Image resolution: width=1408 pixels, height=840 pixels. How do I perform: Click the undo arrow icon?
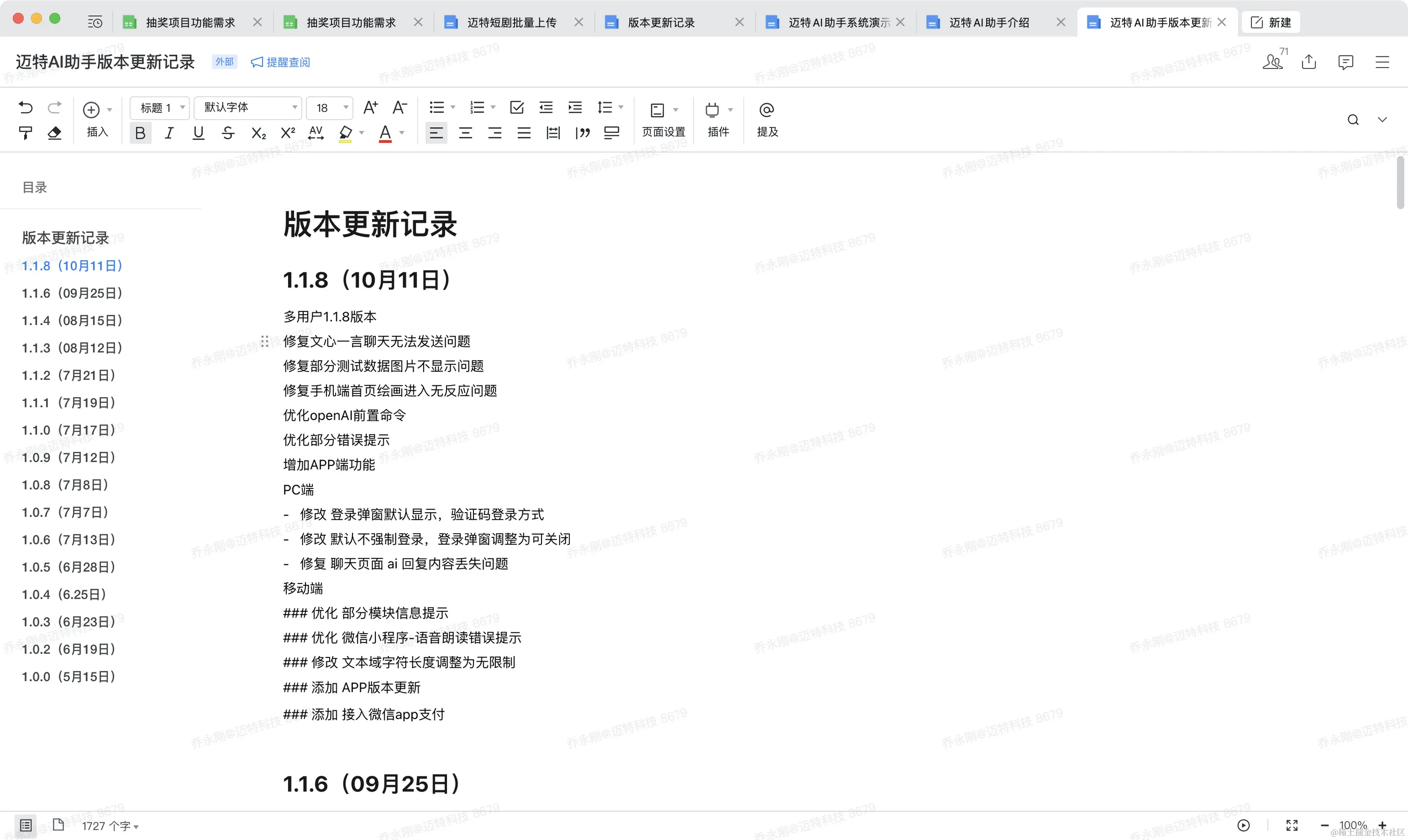(26, 108)
